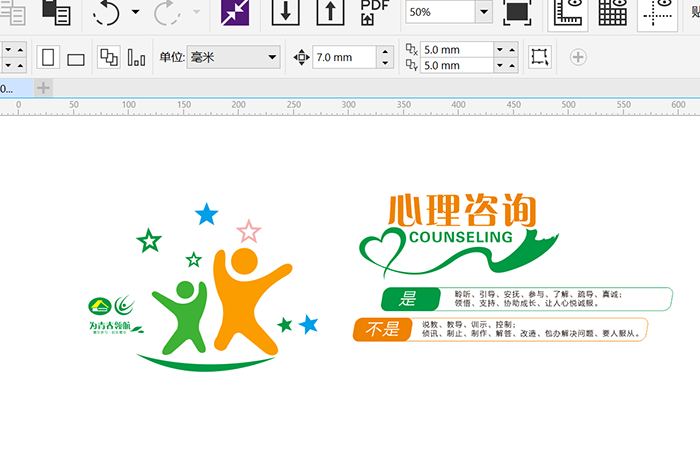
Task: Toggle the show guidelines button
Action: point(658,13)
